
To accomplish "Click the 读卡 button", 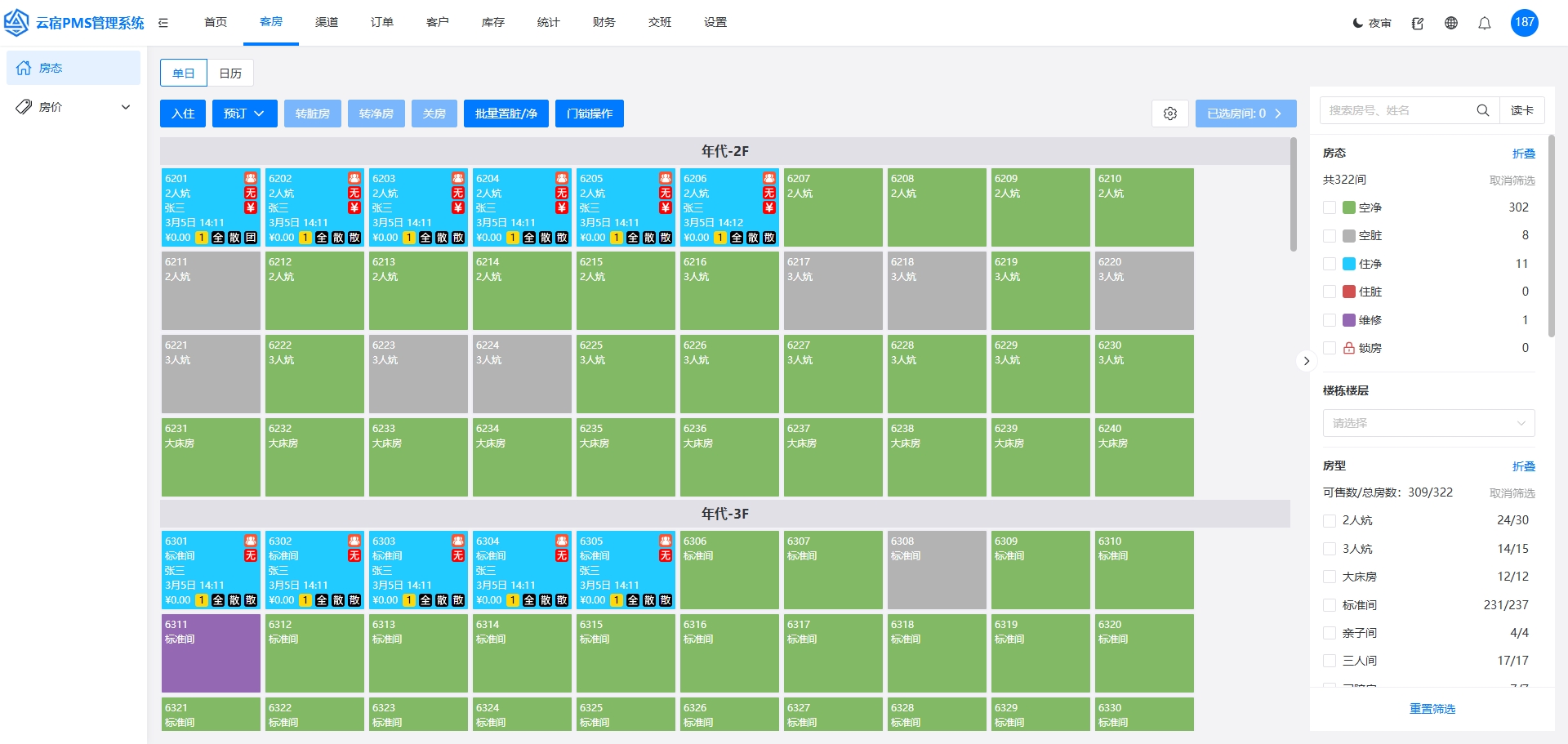I will 1522,110.
